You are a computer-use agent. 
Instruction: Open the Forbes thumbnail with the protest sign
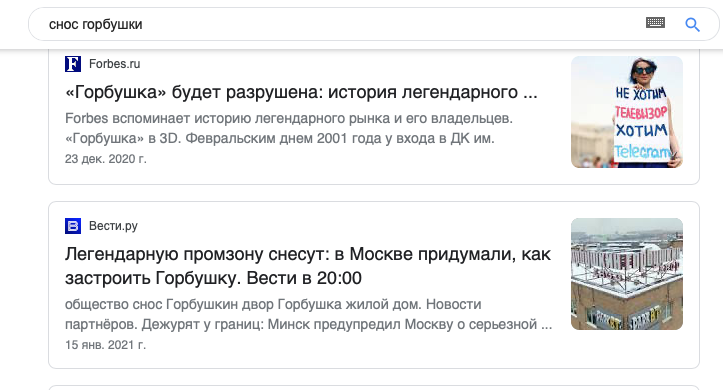pos(627,112)
